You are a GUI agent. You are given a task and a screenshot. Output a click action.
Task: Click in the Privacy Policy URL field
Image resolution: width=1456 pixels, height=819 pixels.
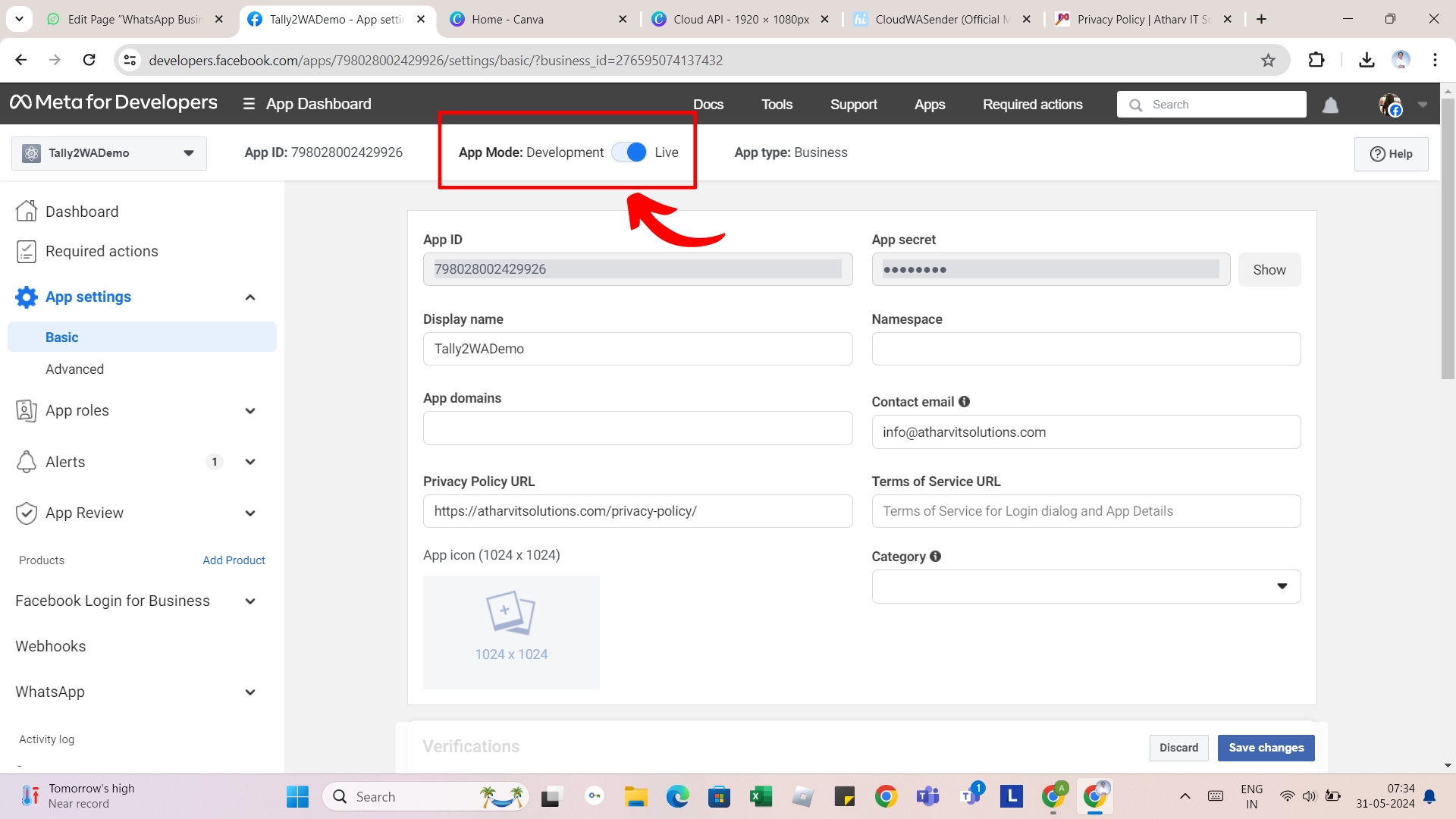[638, 511]
